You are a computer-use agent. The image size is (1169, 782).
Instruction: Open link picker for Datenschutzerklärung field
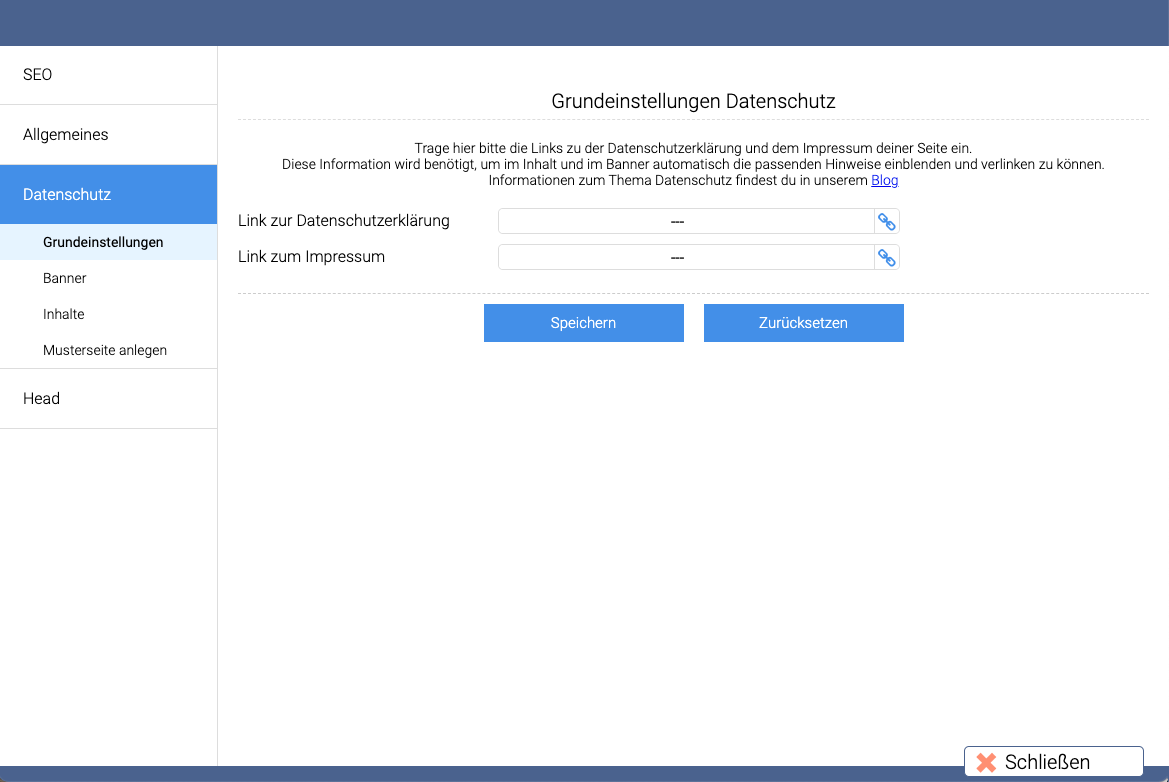886,221
